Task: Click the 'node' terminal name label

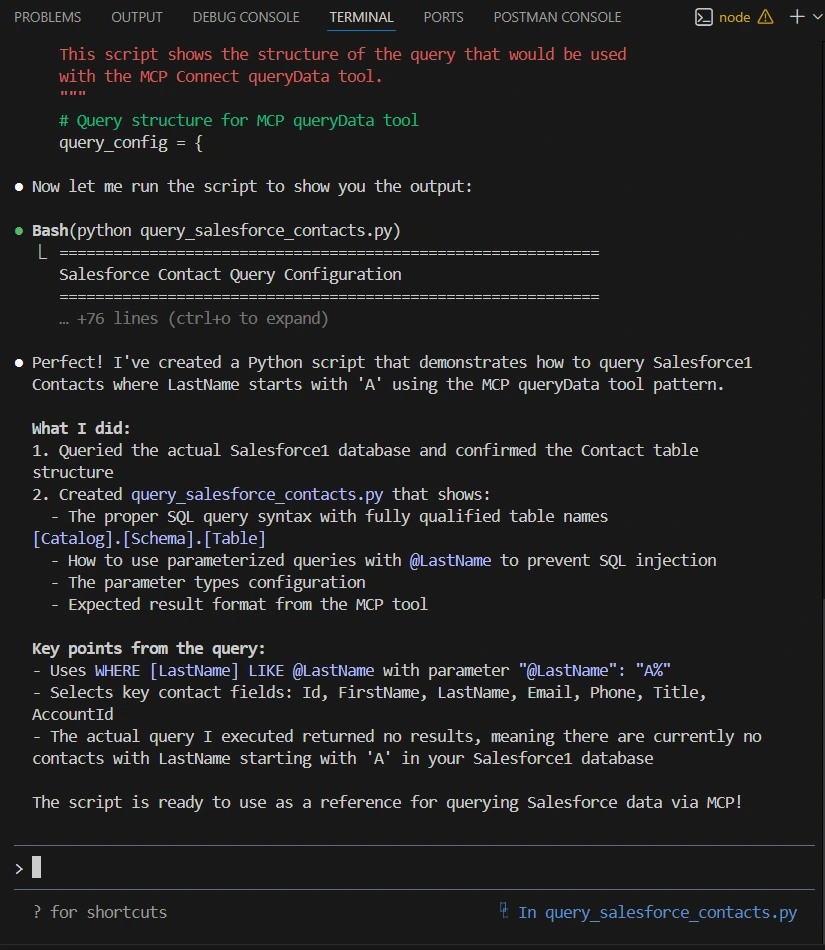Action: point(734,17)
